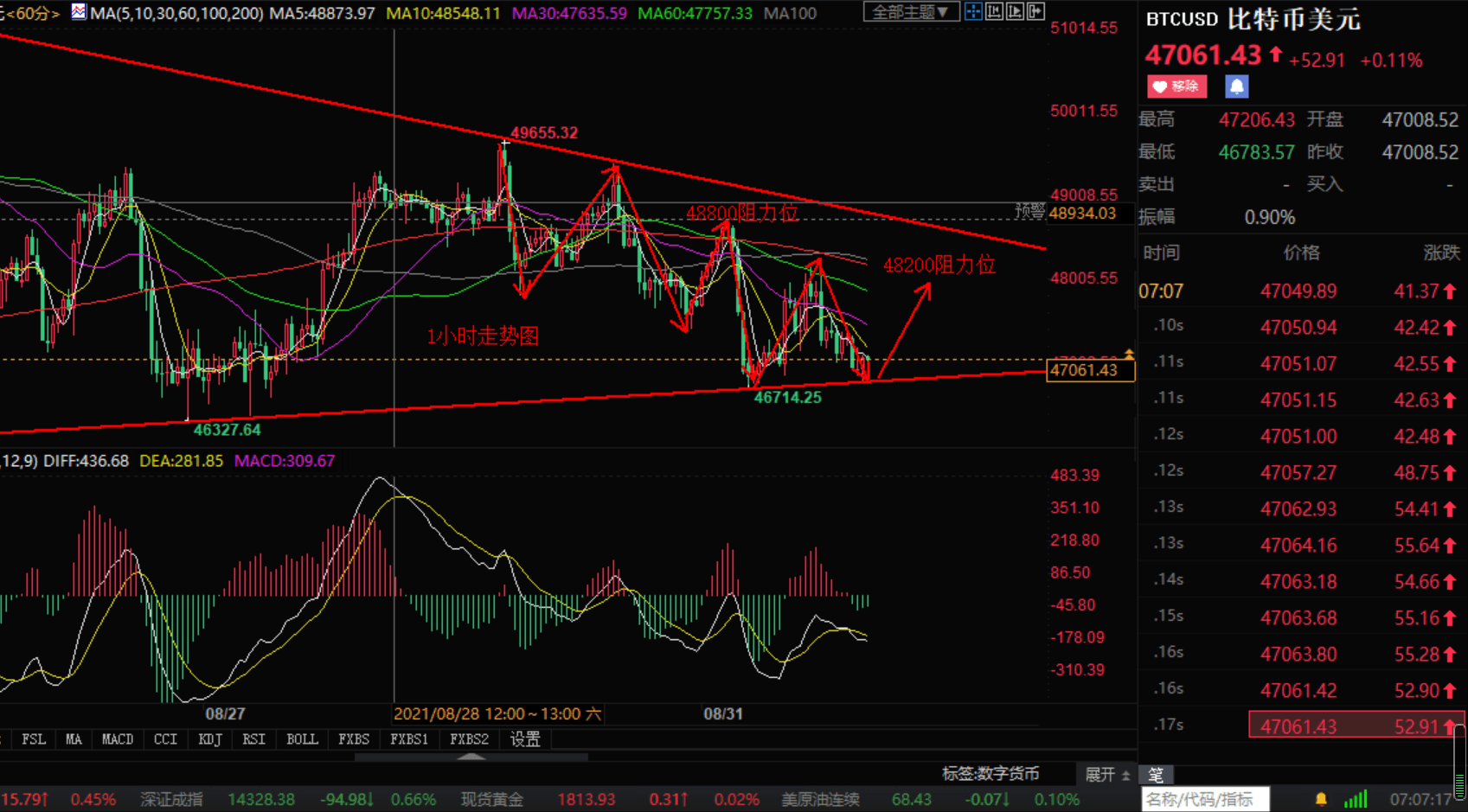
Task: Click the yellow notification bell in status bar
Action: coord(1321,799)
